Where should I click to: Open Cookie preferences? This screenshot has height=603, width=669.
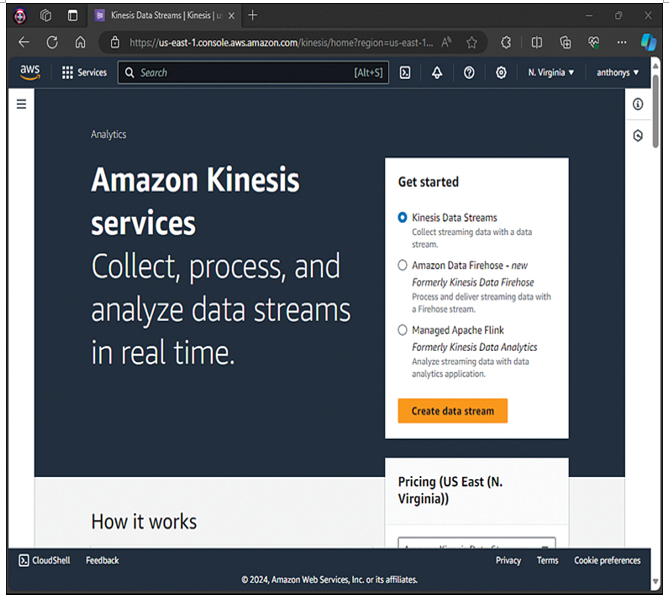pyautogui.click(x=607, y=560)
